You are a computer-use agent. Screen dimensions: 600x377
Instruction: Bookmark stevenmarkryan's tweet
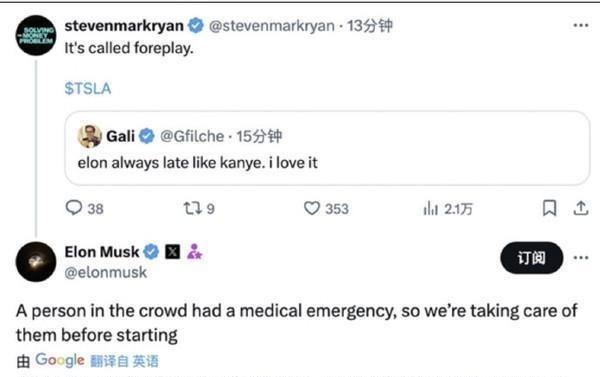click(549, 208)
